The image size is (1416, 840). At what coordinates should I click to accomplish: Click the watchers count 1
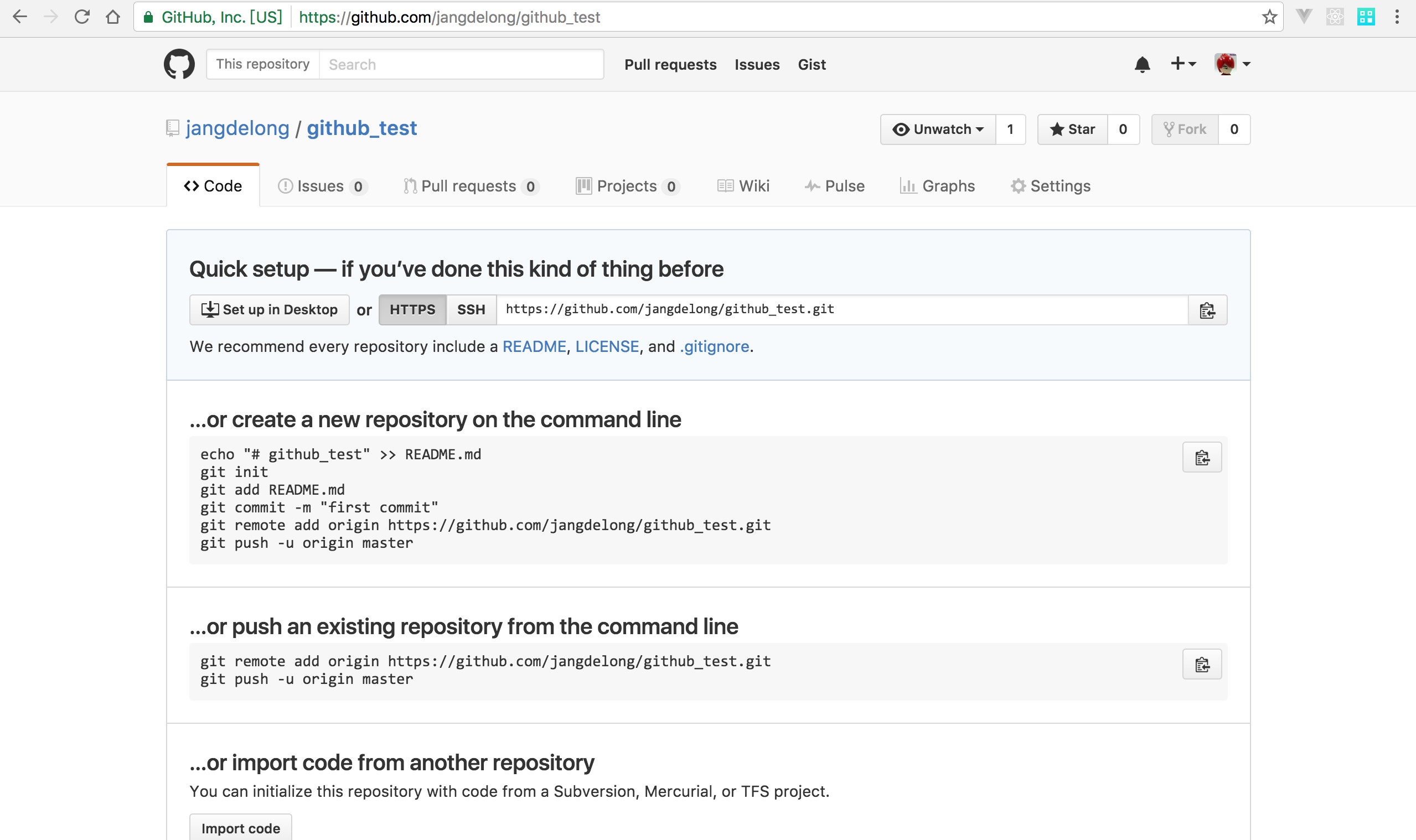[1010, 129]
